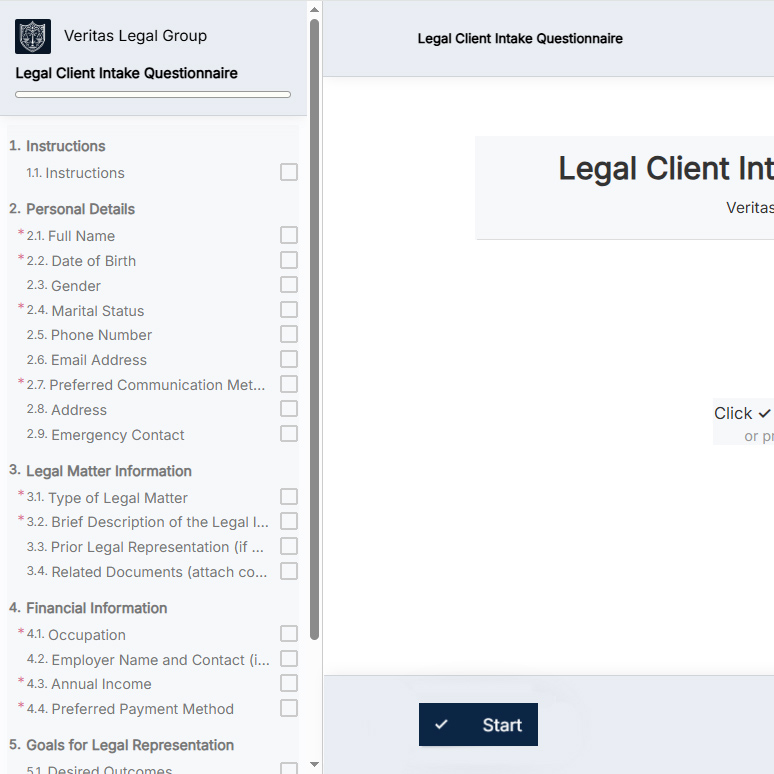This screenshot has height=774, width=774.
Task: Click the checkmark icon in Start button
Action: 441,724
